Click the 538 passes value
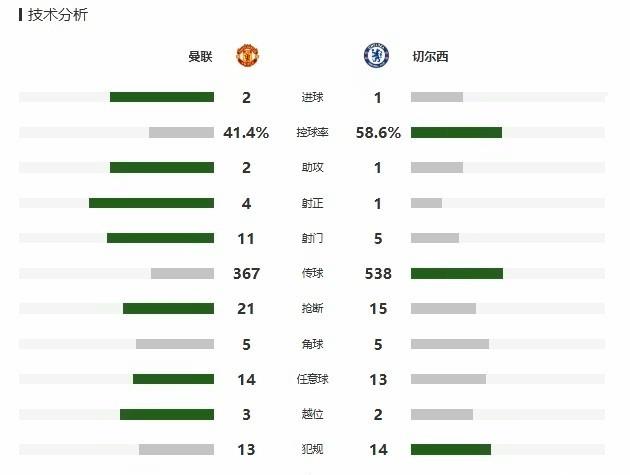Viewport: 630px width, 475px height. [378, 274]
